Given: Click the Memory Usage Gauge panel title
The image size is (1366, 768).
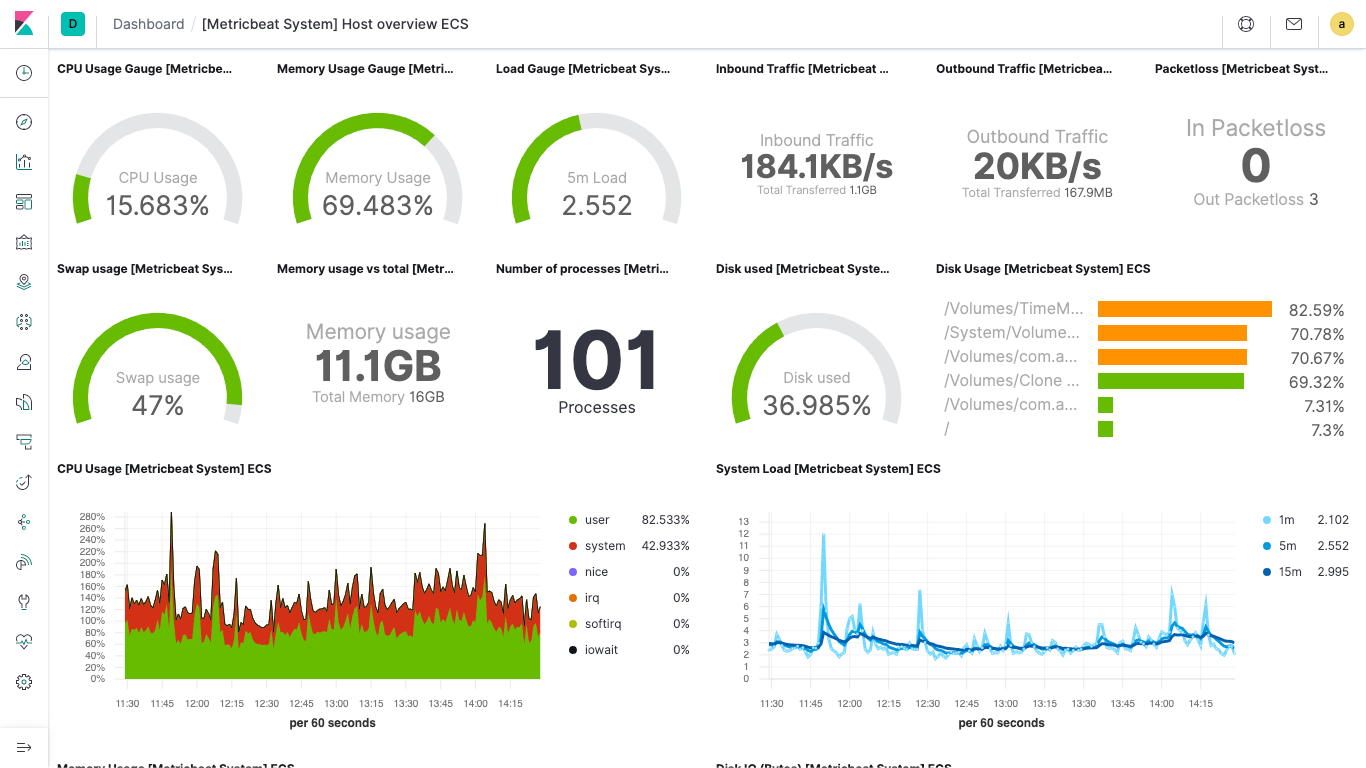Looking at the screenshot, I should (365, 69).
